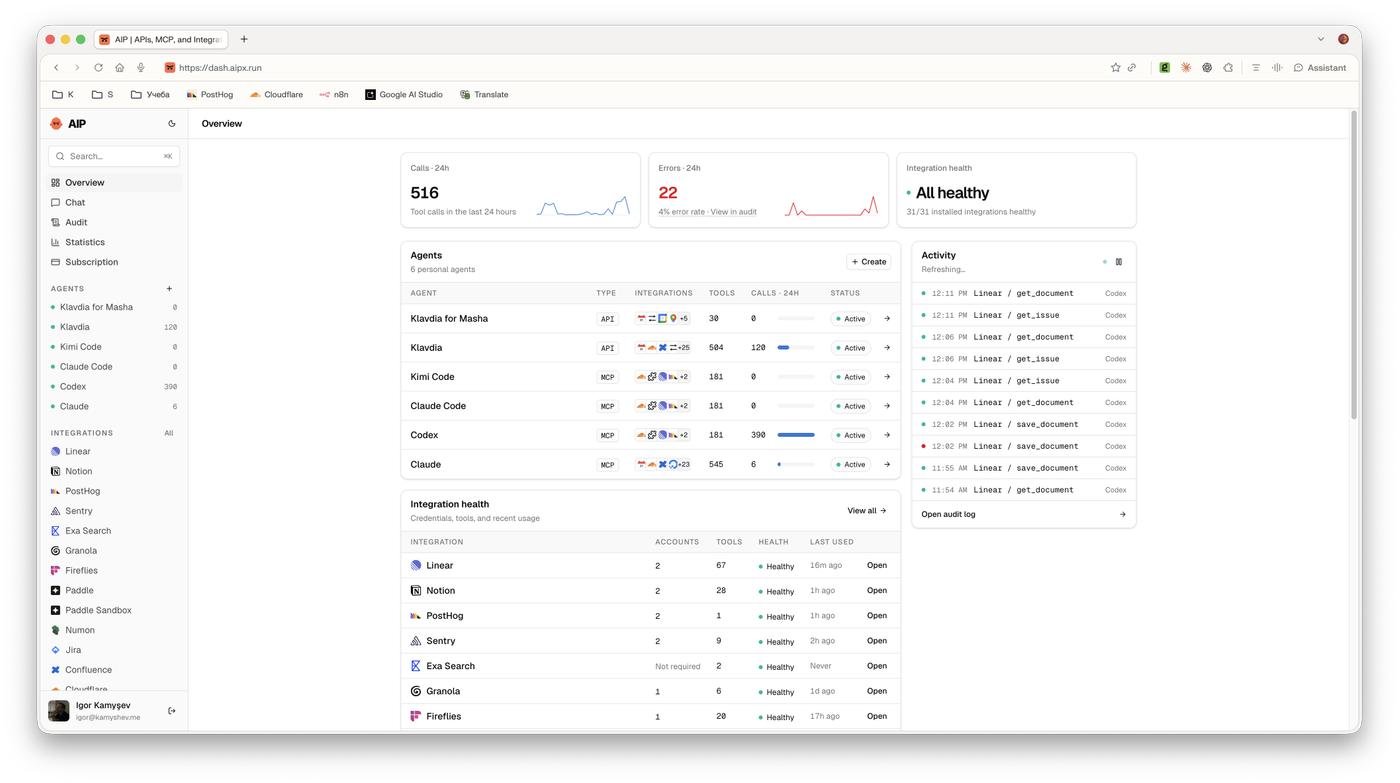Go to the browser home page

[119, 68]
